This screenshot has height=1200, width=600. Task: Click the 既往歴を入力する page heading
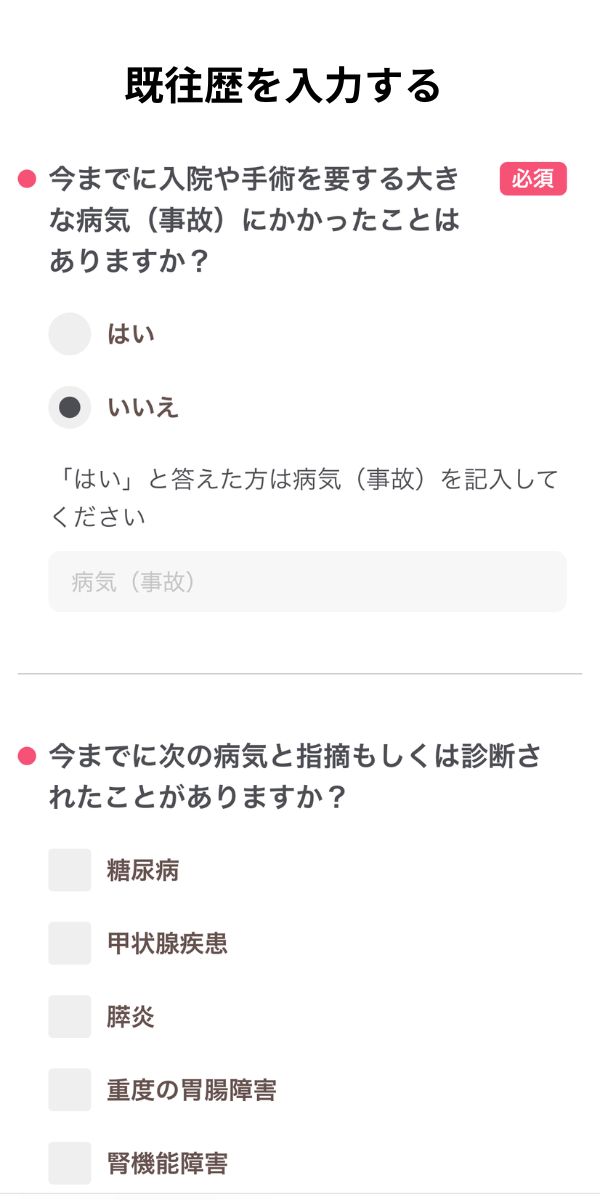pos(283,86)
